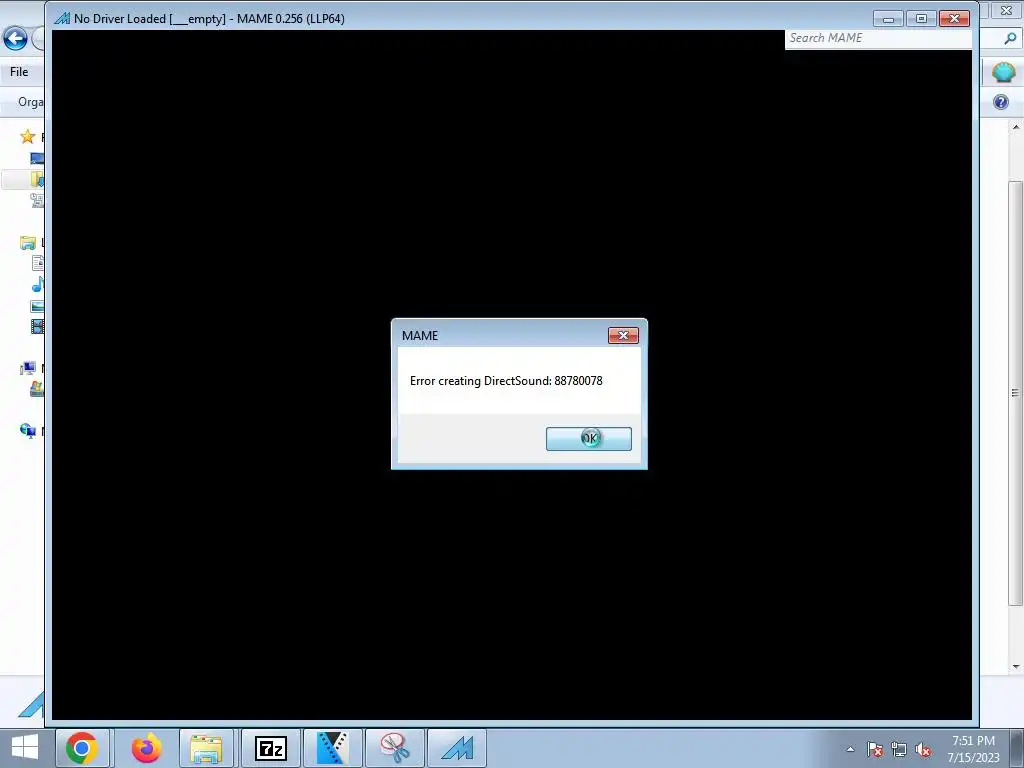Open 7-Zip from taskbar
The width and height of the screenshot is (1024, 768).
click(270, 748)
